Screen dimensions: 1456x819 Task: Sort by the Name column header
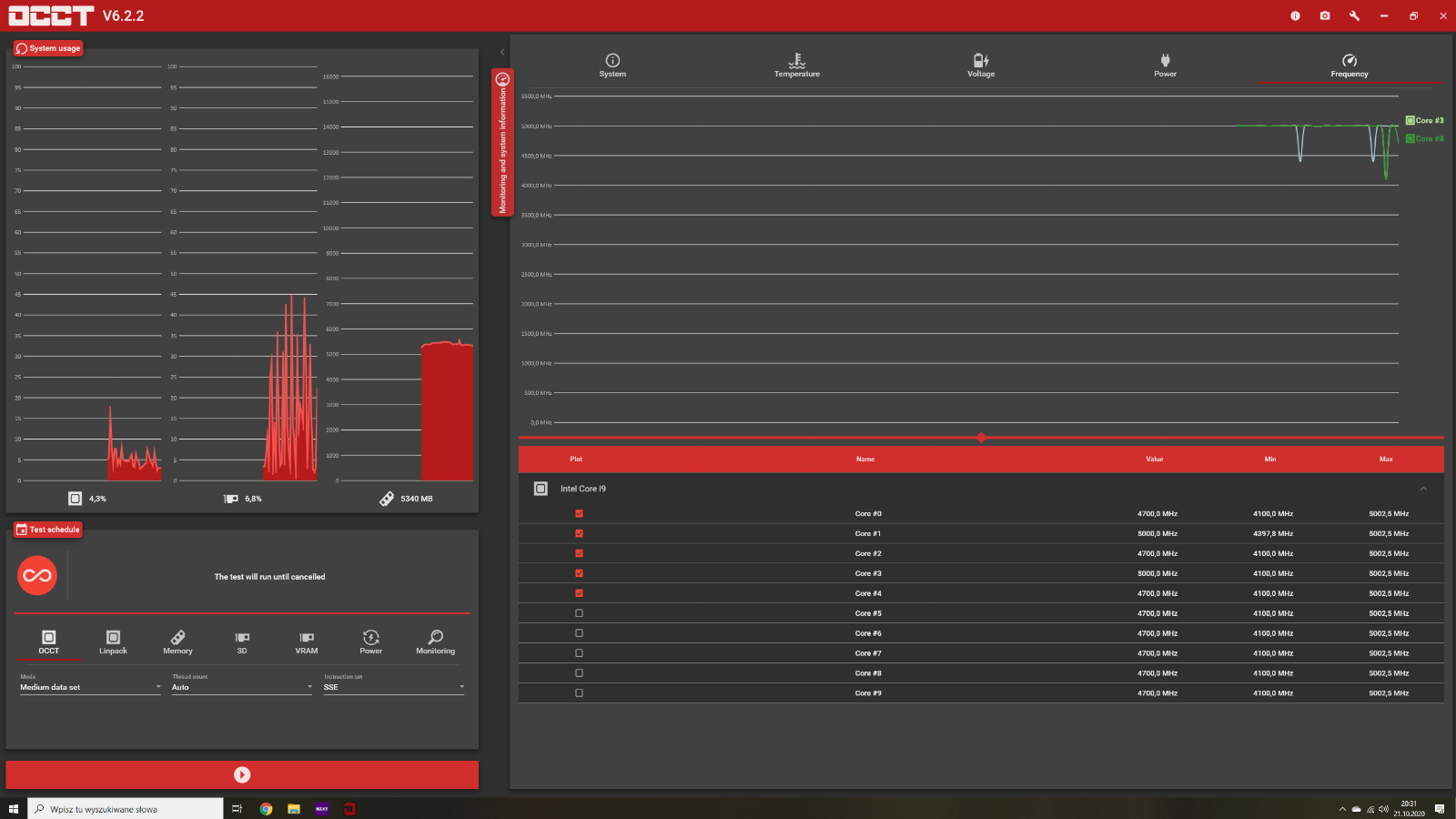point(865,459)
